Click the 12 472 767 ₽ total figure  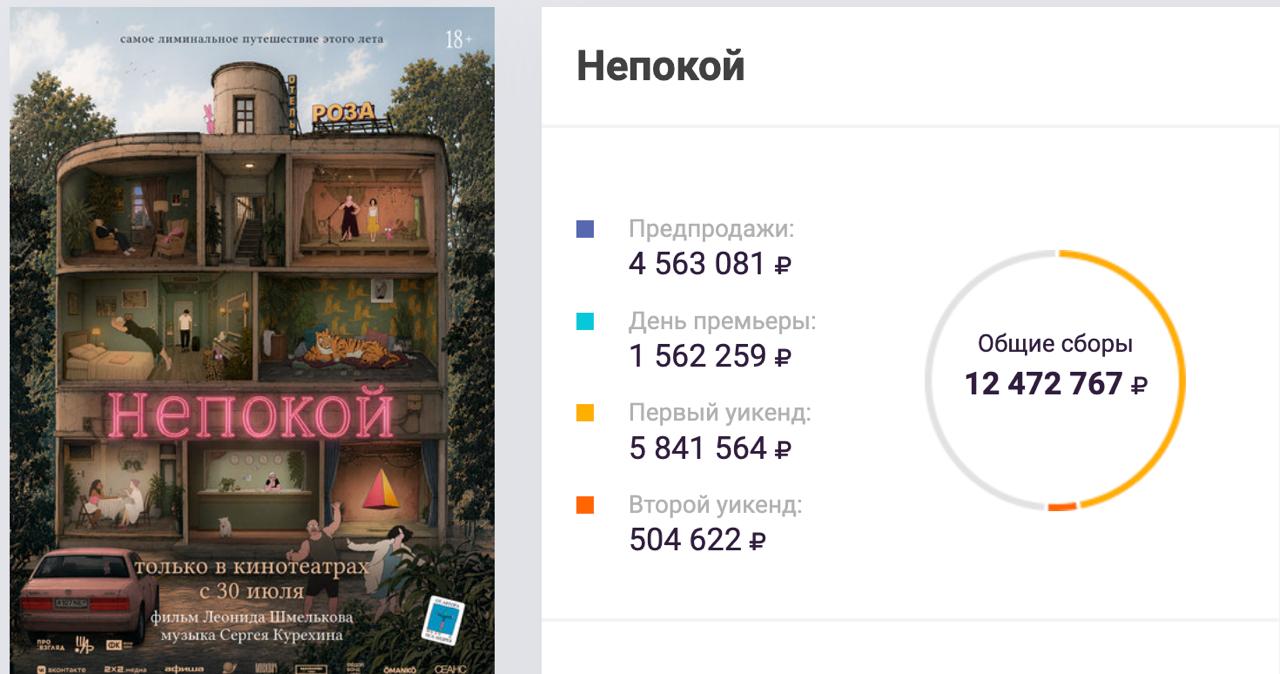(1056, 383)
